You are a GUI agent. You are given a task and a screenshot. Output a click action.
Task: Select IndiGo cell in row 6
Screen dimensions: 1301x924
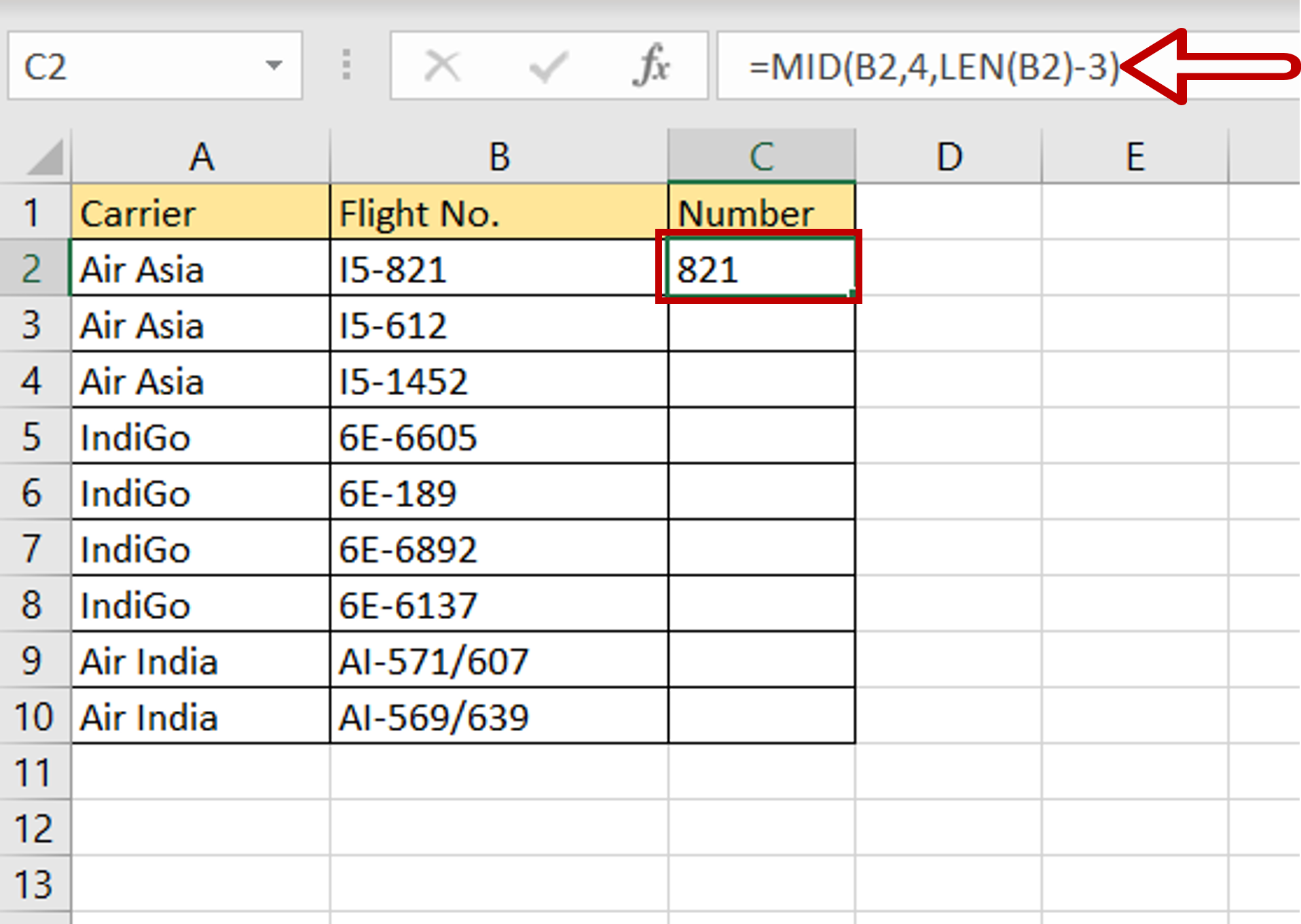[201, 492]
